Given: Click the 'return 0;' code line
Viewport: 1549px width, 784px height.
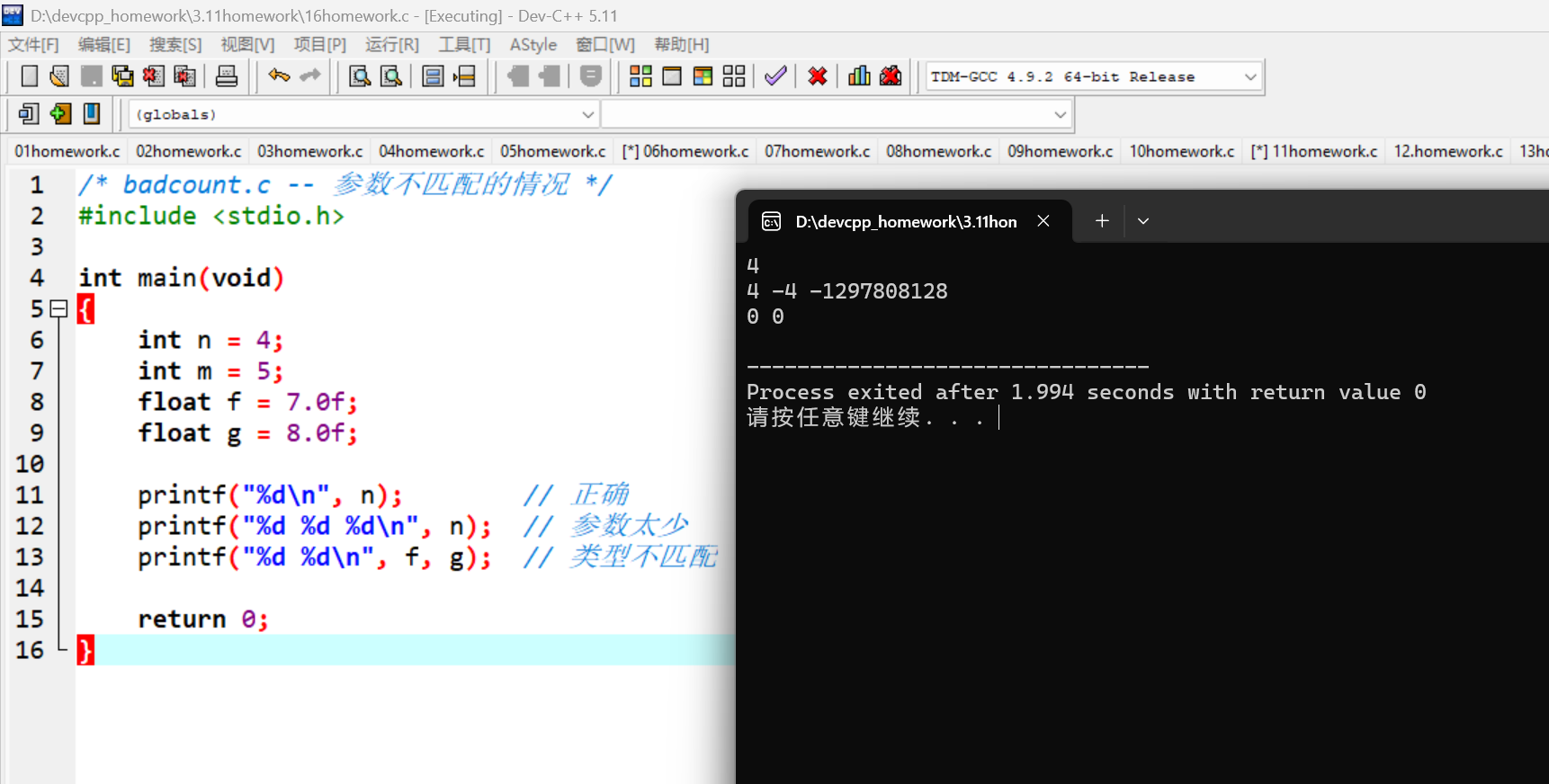Looking at the screenshot, I should (x=202, y=619).
